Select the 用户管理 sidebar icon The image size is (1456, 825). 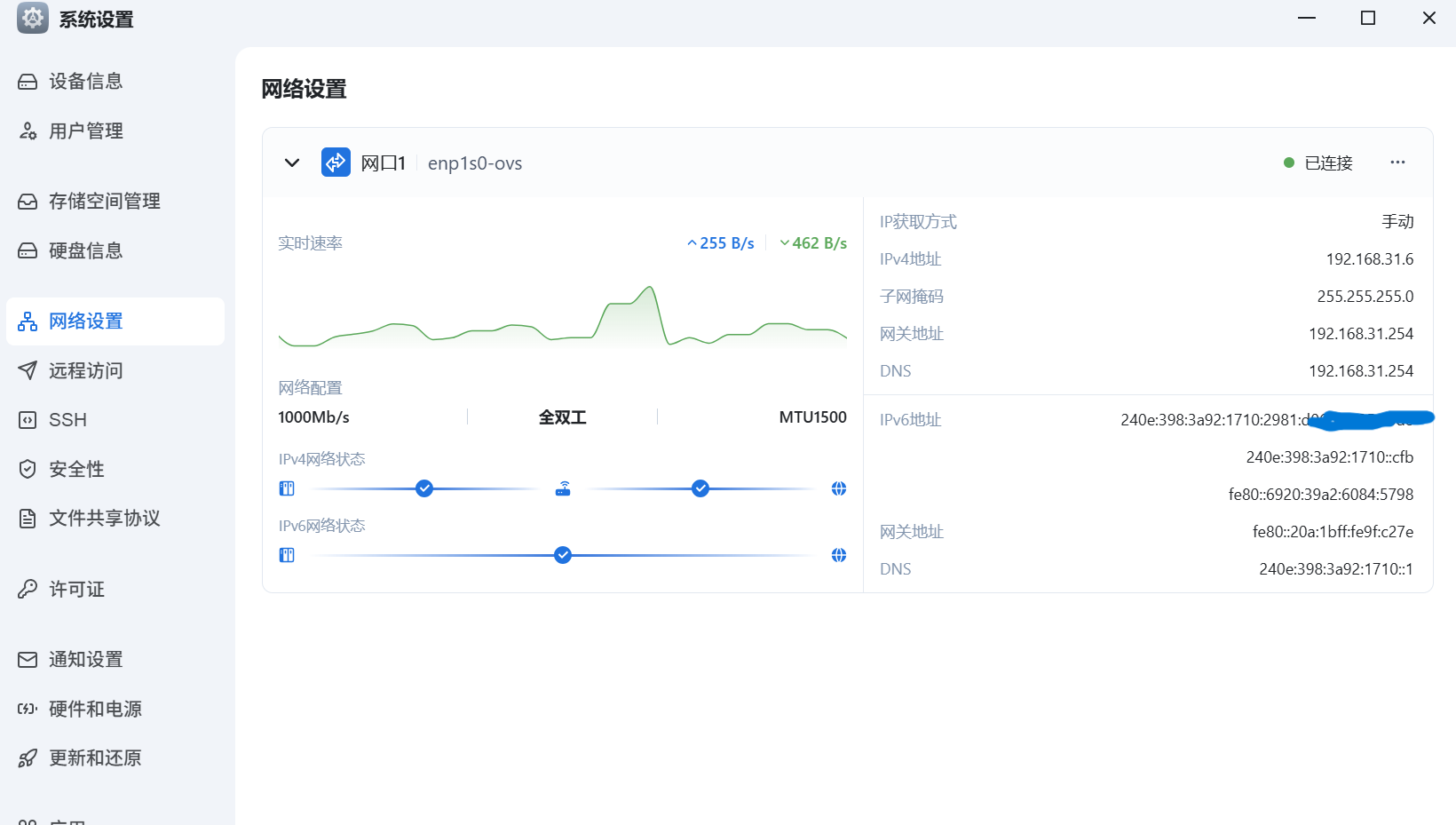click(x=28, y=131)
